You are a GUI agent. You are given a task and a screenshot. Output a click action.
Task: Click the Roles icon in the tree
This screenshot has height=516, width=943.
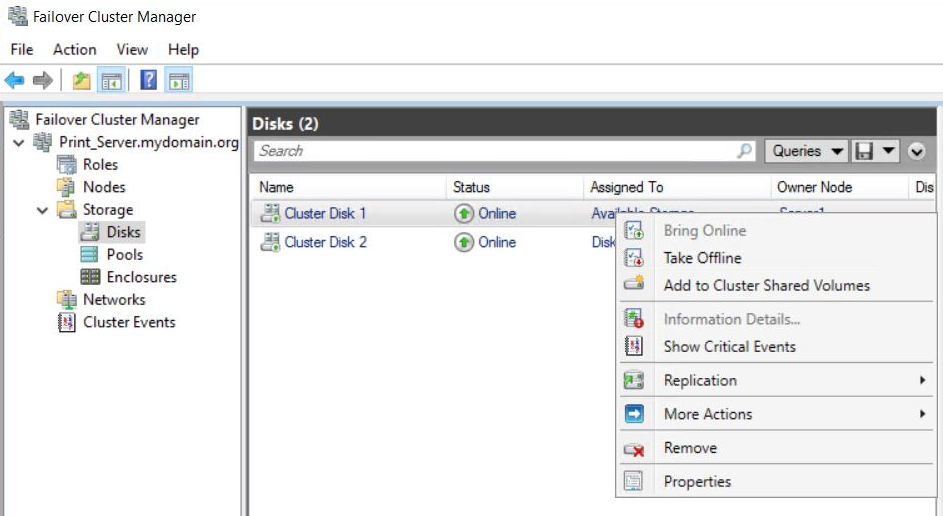tap(67, 164)
